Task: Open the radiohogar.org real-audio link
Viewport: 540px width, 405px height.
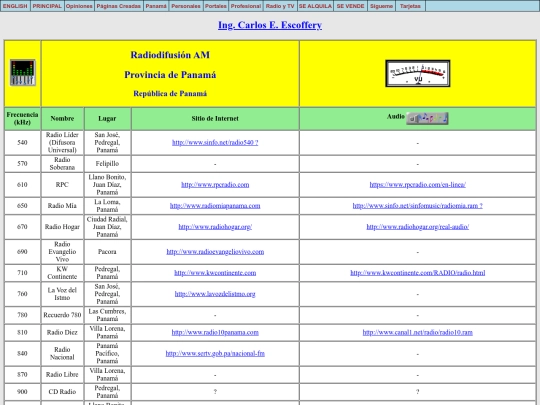Action: coord(417,227)
